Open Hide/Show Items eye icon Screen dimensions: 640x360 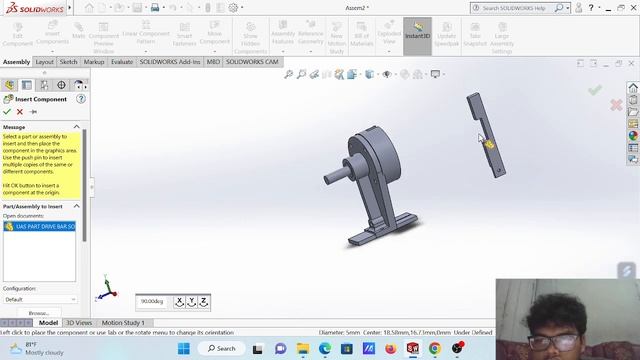point(387,74)
